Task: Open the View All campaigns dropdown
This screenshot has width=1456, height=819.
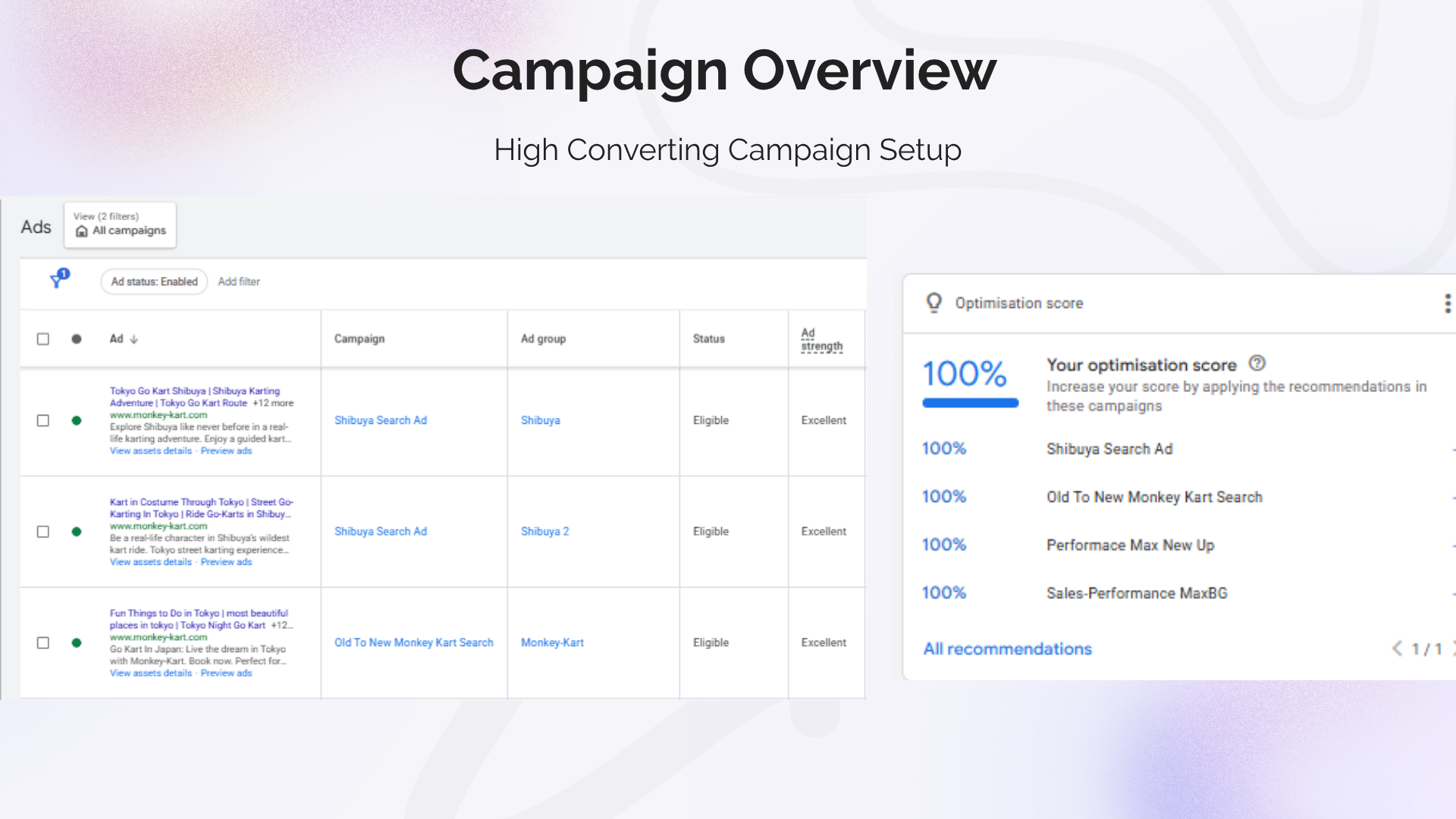Action: tap(120, 224)
